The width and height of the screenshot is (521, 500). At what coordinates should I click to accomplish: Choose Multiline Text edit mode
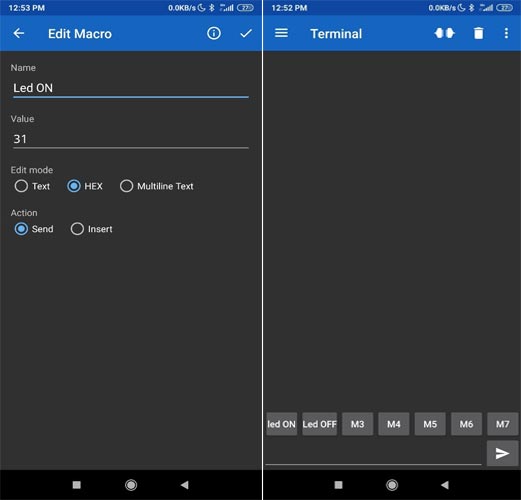[x=157, y=186]
